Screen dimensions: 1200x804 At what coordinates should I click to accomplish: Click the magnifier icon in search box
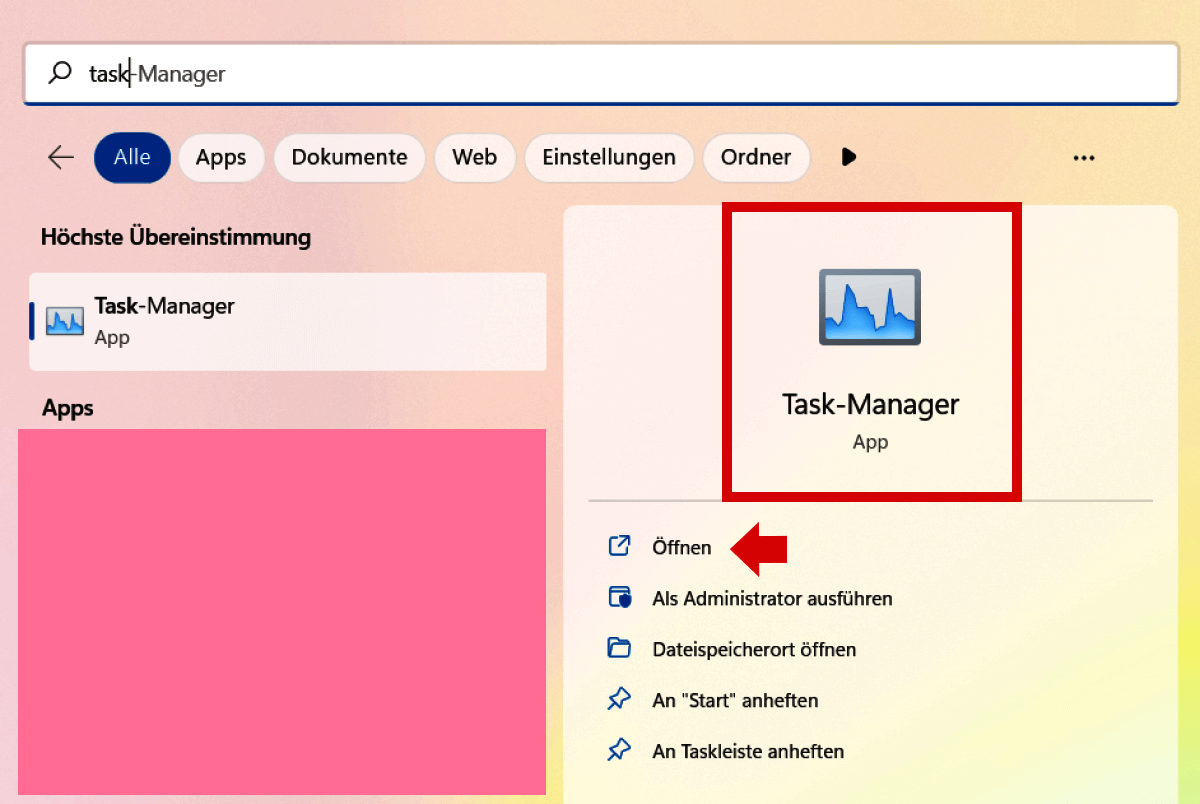(x=61, y=73)
